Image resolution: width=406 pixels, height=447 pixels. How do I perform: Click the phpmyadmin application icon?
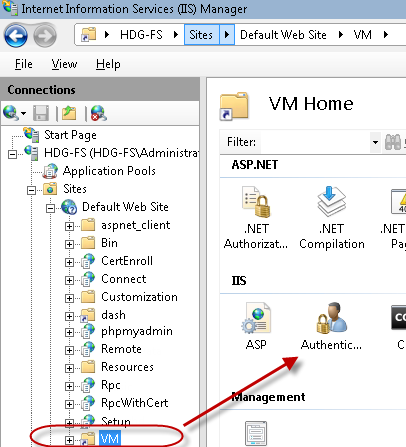click(x=88, y=331)
